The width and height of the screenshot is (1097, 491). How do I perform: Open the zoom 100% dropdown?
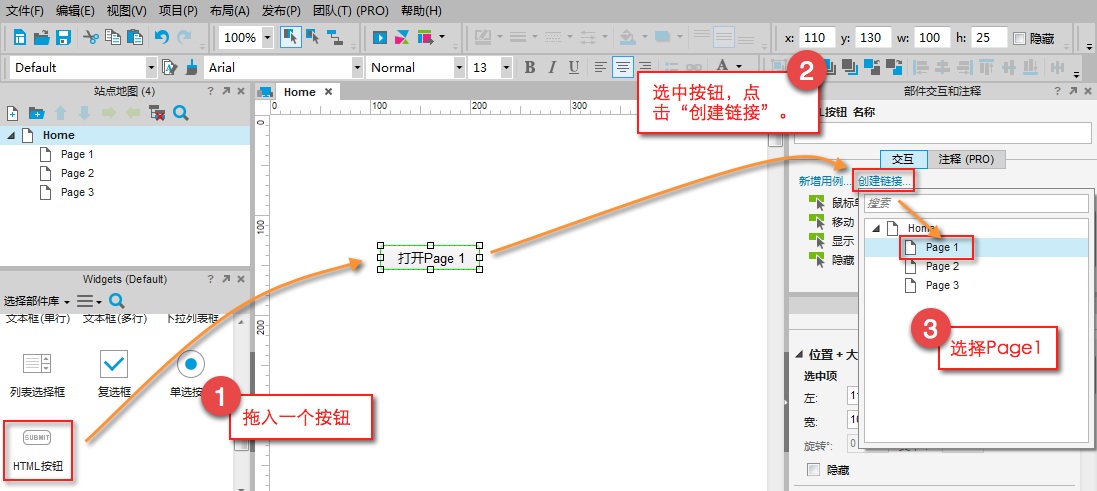click(x=267, y=38)
